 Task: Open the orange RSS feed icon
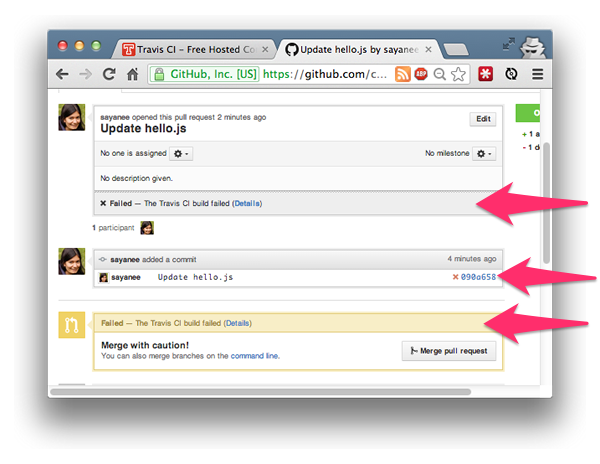(x=403, y=74)
